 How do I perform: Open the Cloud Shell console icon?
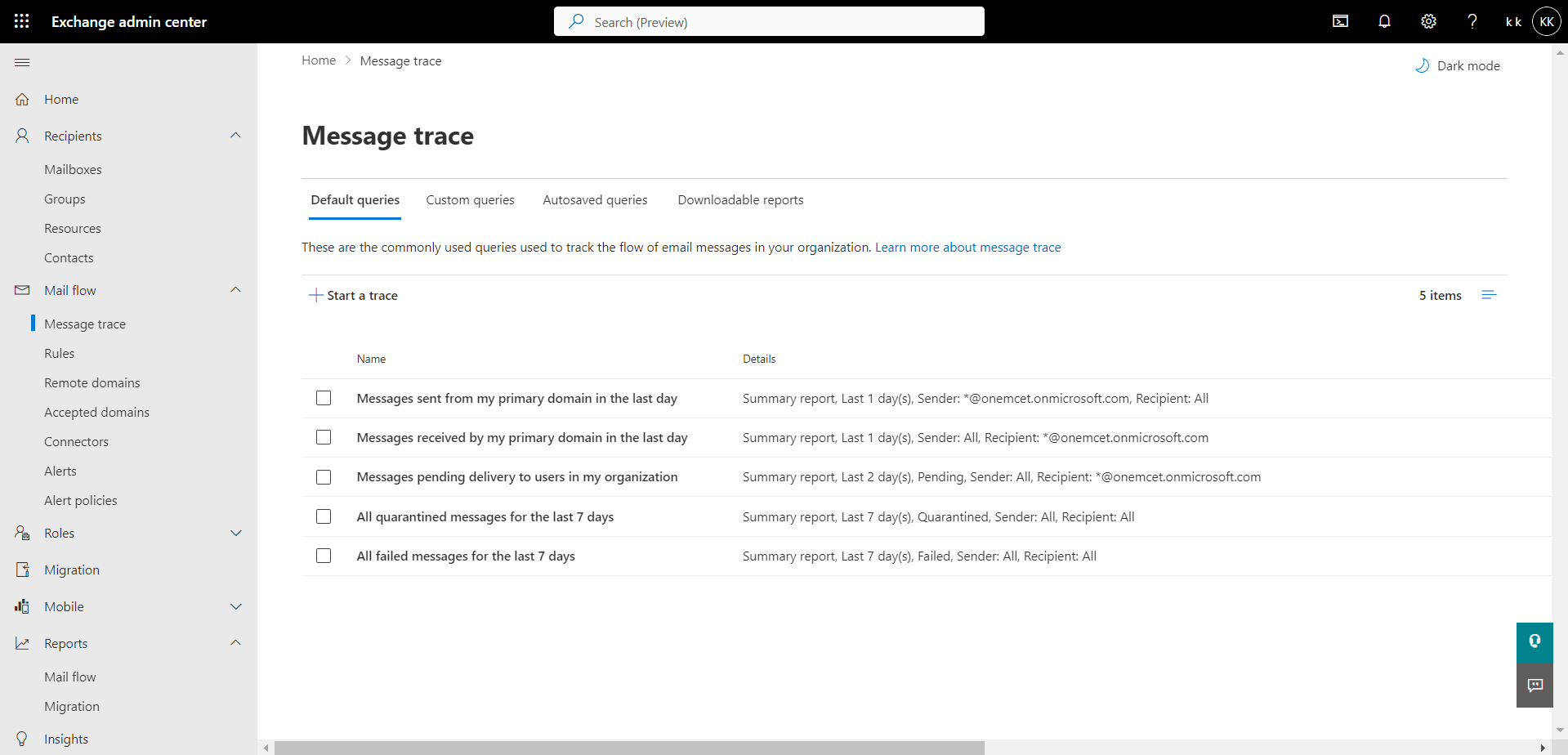tap(1340, 21)
